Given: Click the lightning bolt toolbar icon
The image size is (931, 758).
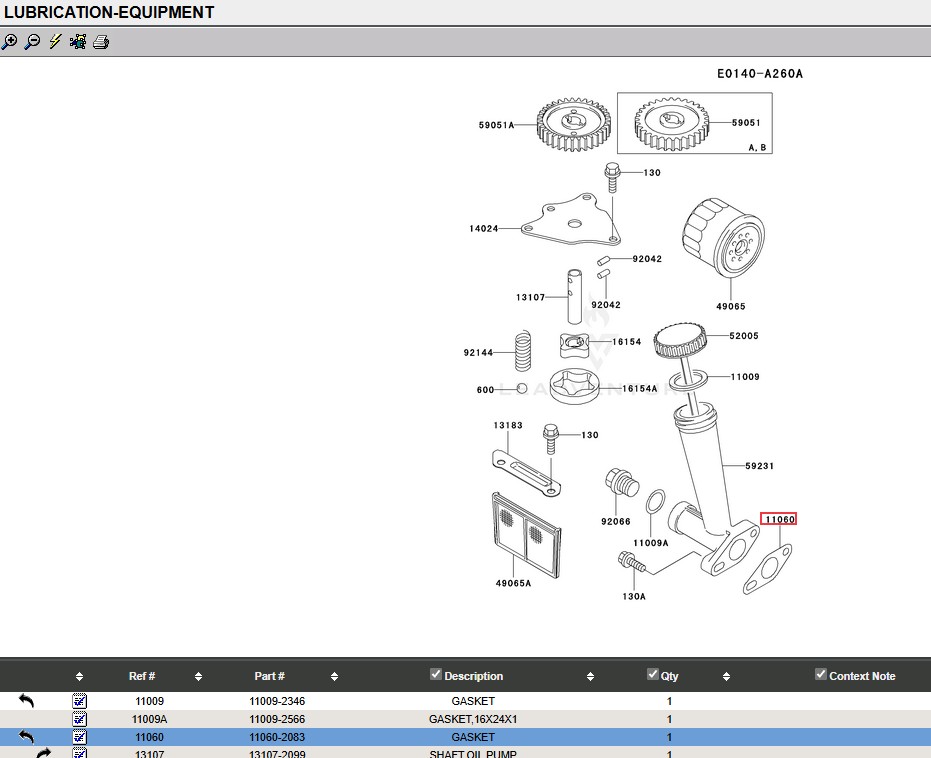Looking at the screenshot, I should point(55,42).
